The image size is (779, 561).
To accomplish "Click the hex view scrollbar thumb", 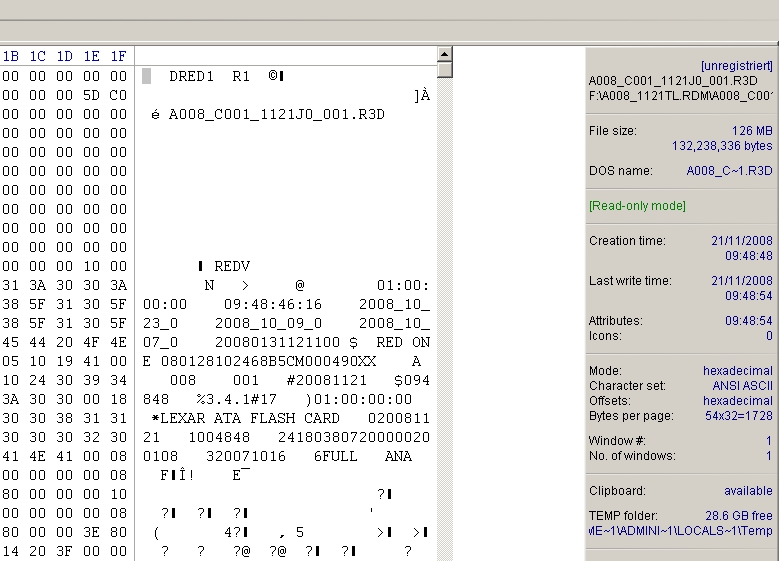I will pyautogui.click(x=445, y=70).
